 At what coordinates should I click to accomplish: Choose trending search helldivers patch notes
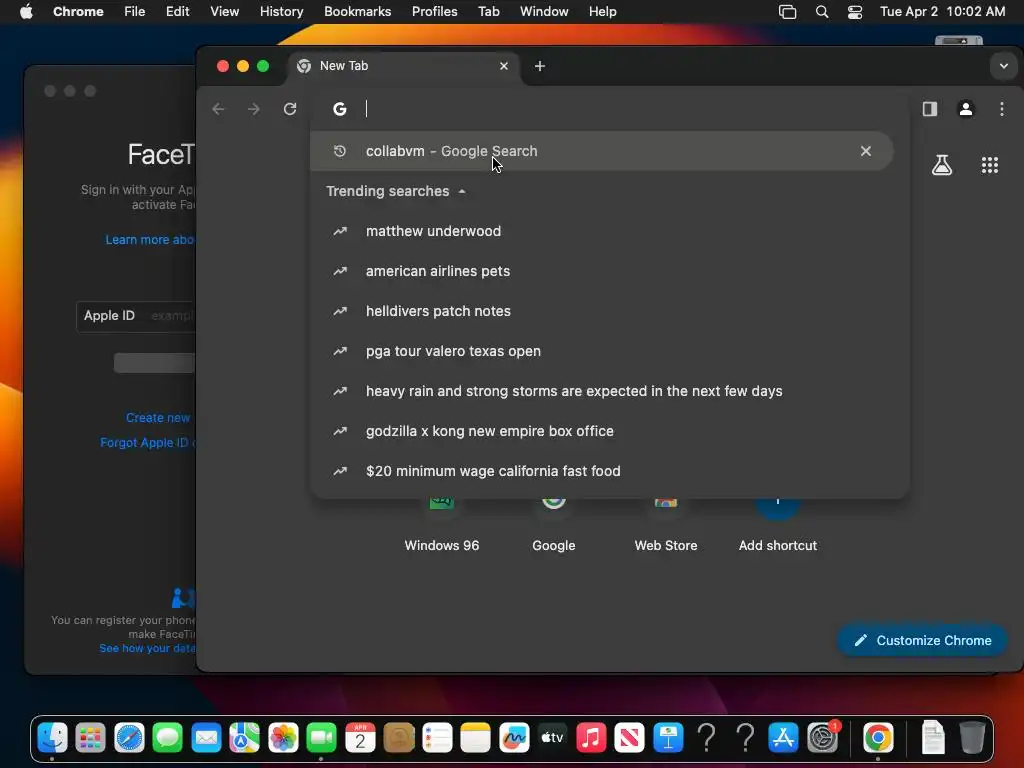(609, 311)
